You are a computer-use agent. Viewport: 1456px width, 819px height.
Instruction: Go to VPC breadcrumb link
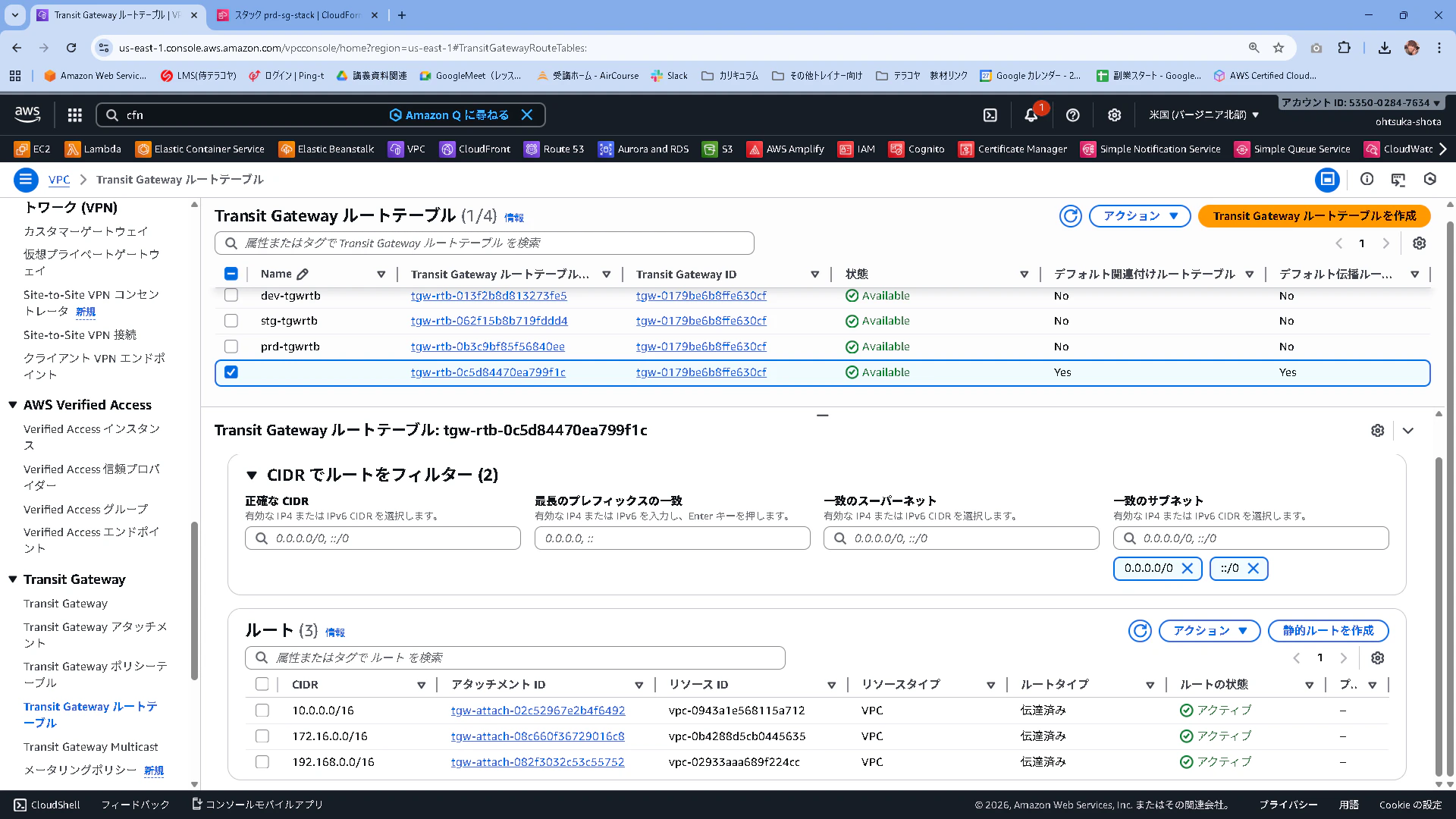coord(59,180)
